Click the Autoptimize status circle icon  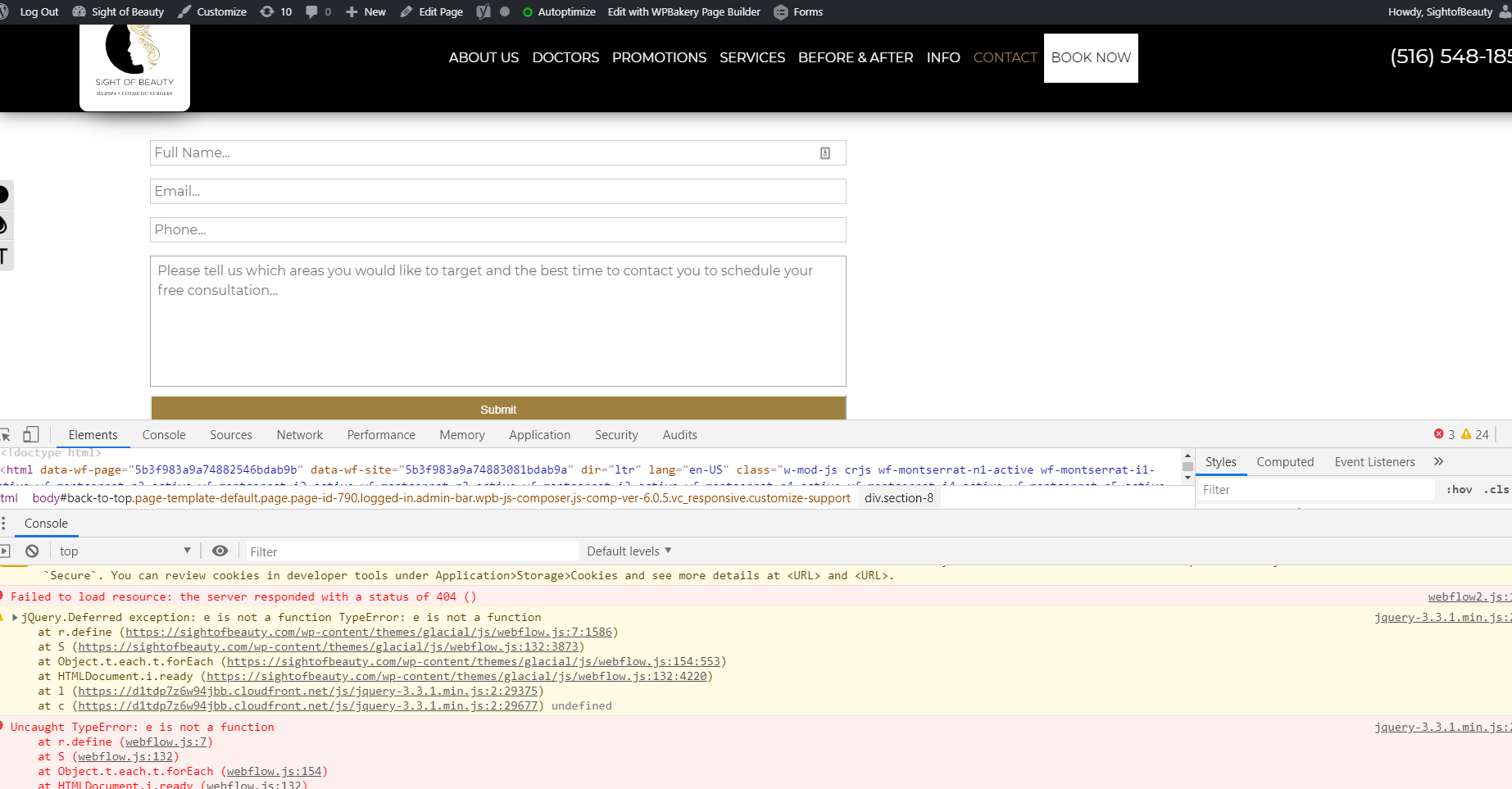point(528,12)
